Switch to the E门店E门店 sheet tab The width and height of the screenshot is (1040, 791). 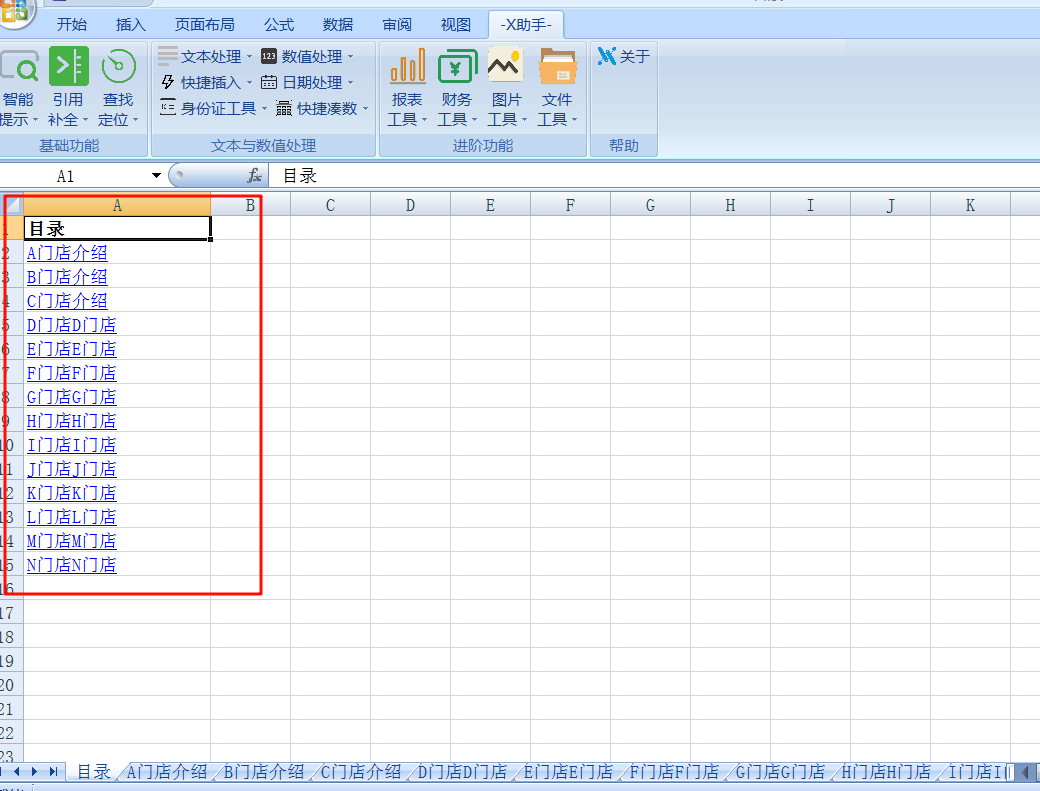(x=568, y=772)
